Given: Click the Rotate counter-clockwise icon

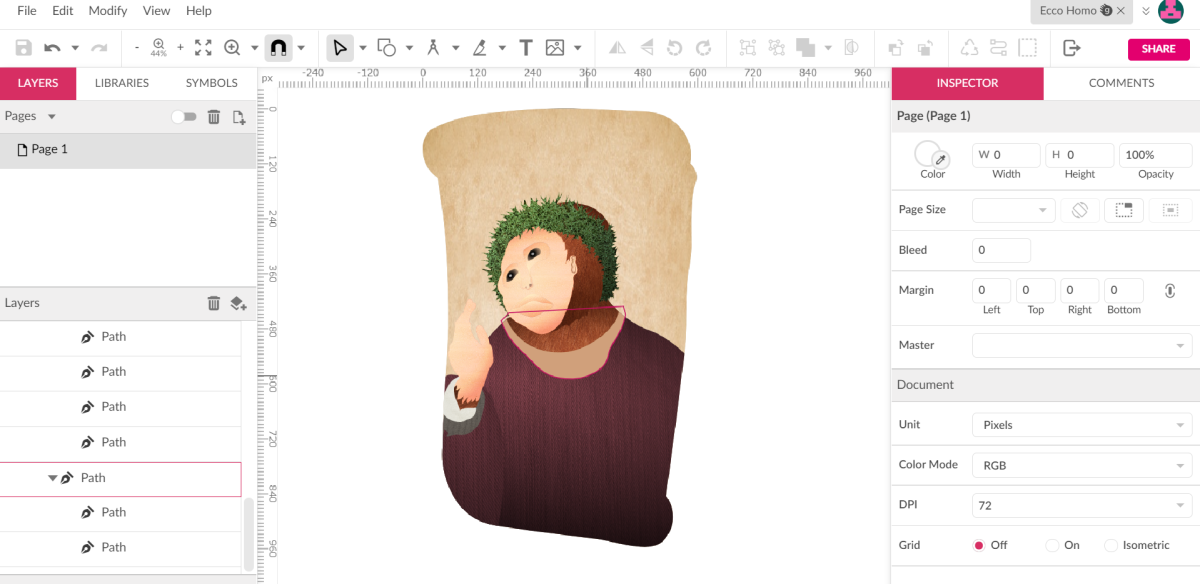Looking at the screenshot, I should [x=675, y=47].
